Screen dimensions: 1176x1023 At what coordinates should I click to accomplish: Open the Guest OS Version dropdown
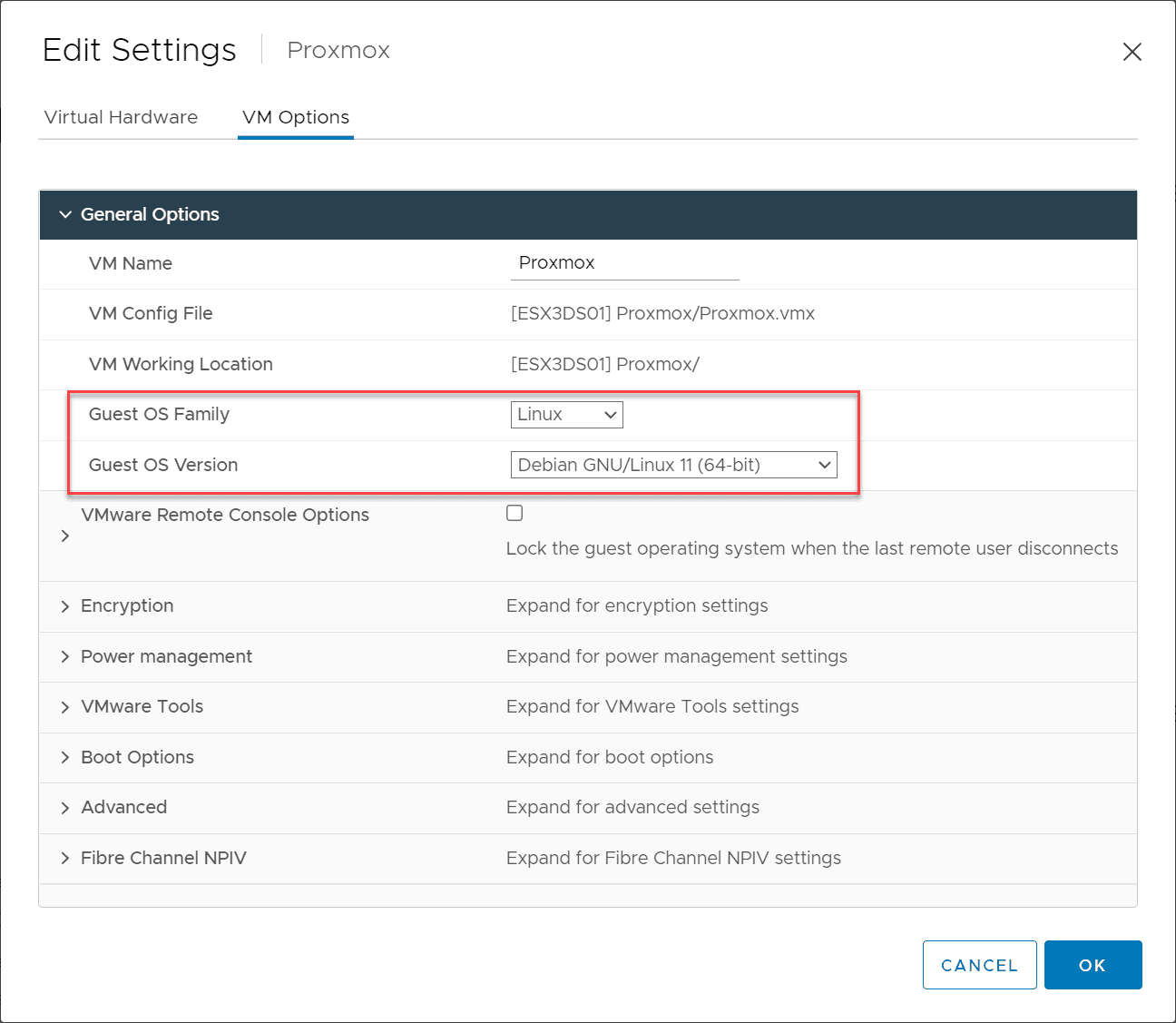(x=673, y=465)
